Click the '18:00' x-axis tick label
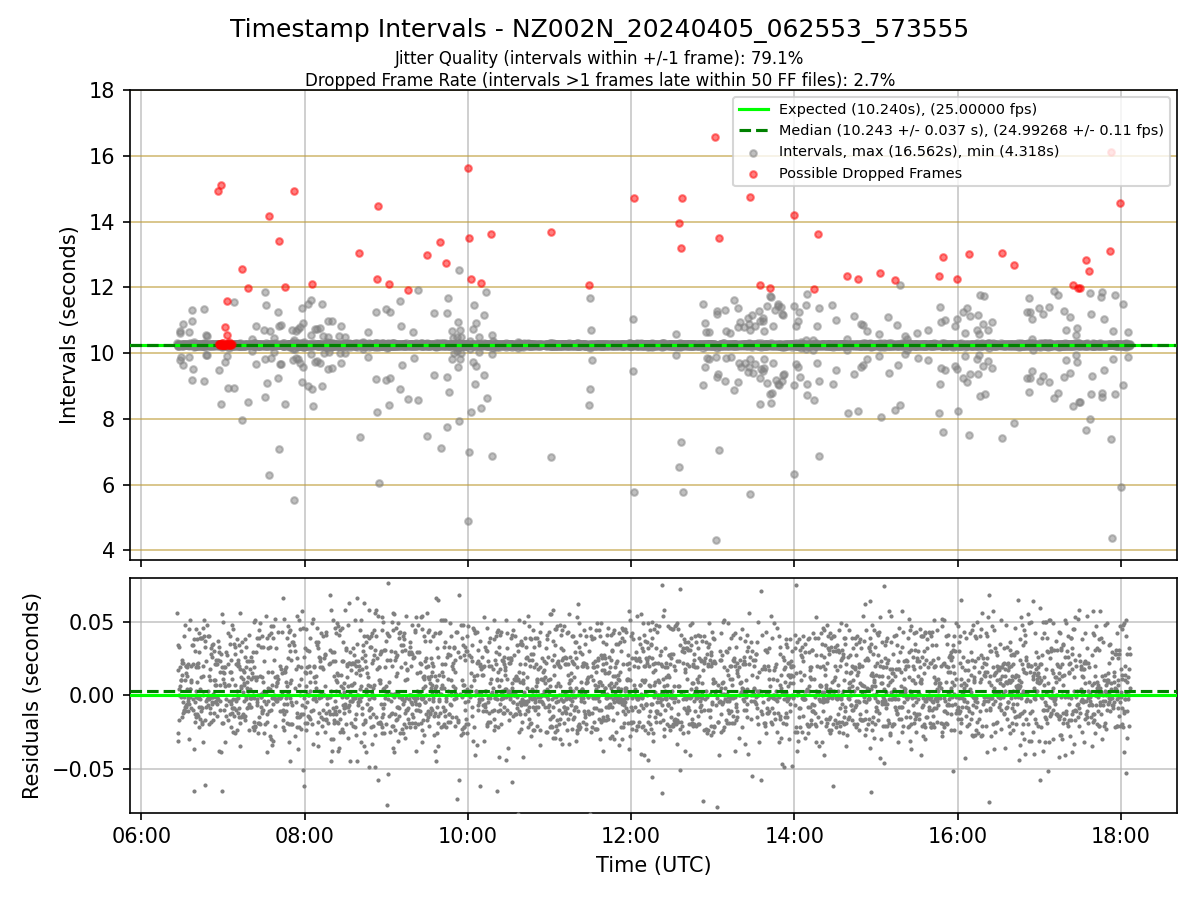The width and height of the screenshot is (1200, 900). [x=1120, y=835]
